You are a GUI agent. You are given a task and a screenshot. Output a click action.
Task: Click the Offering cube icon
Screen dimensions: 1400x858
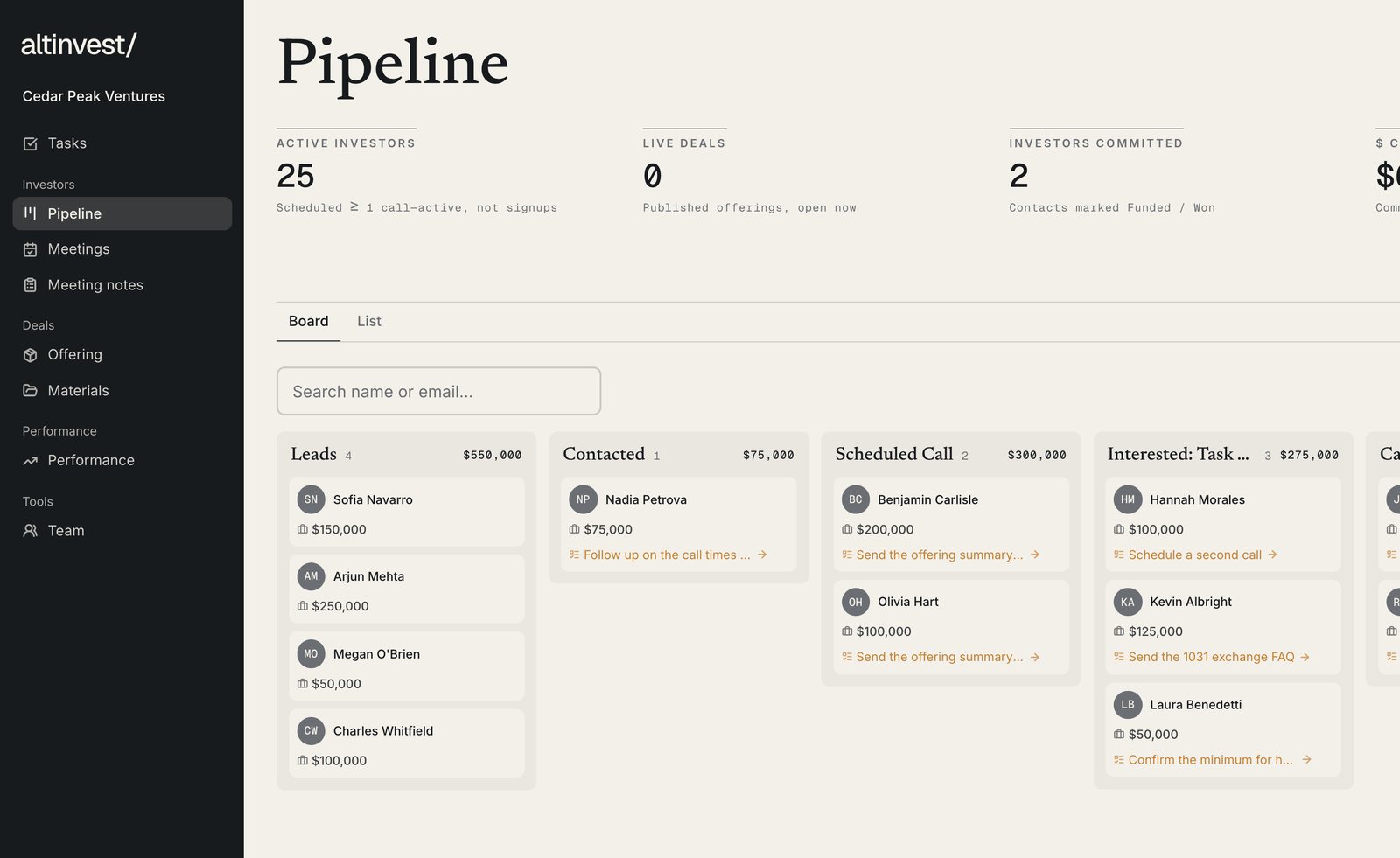pos(31,355)
